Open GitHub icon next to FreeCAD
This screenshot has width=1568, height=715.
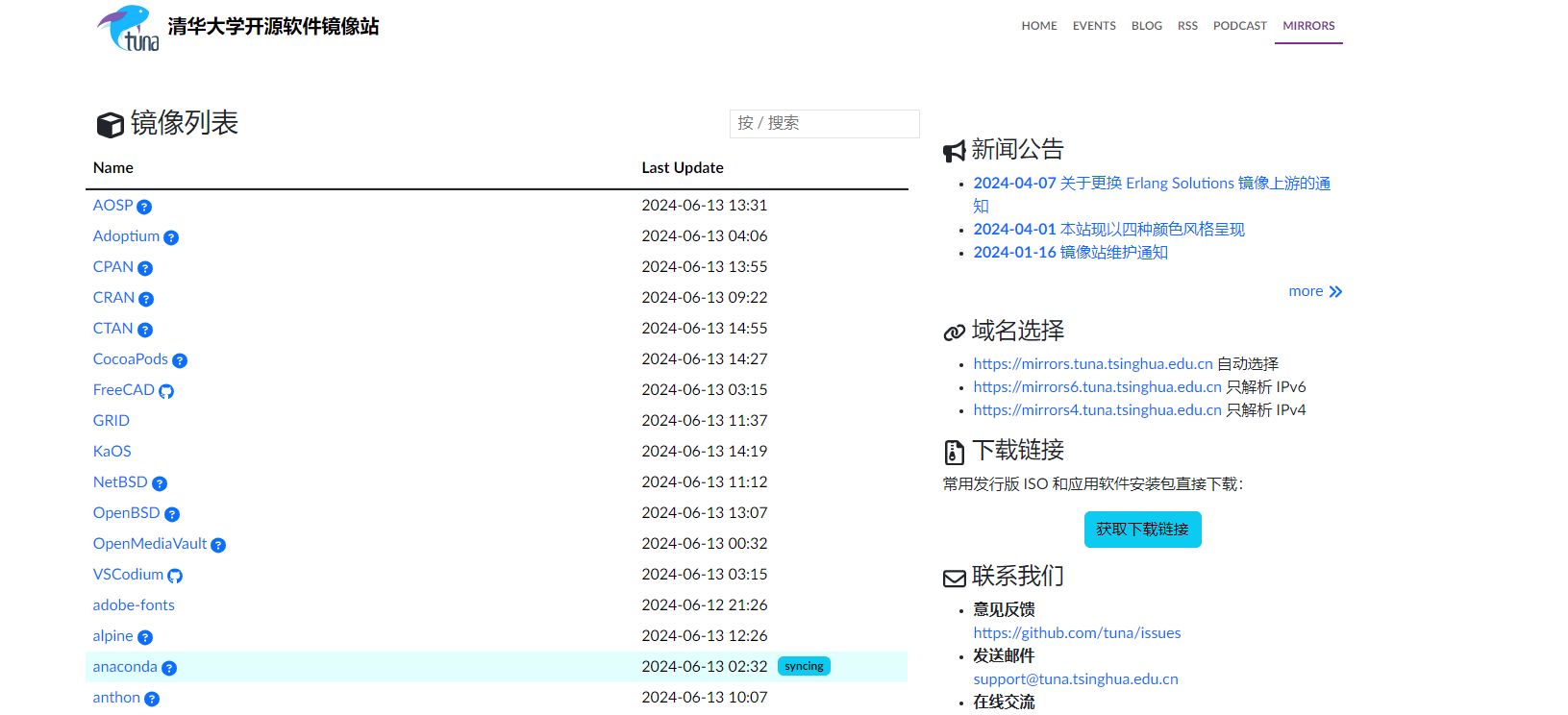(x=166, y=391)
